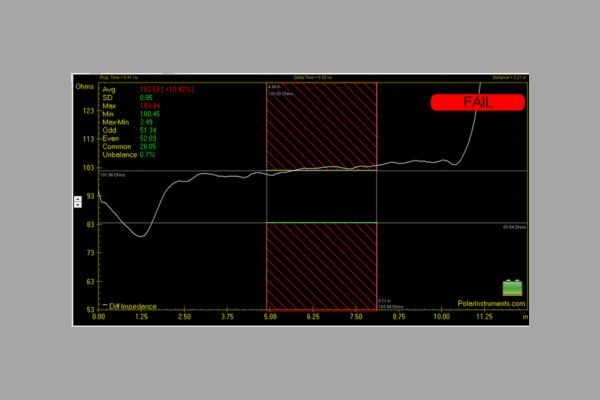The image size is (600, 400).
Task: Click the SD value 0.95
Action: click(x=146, y=98)
